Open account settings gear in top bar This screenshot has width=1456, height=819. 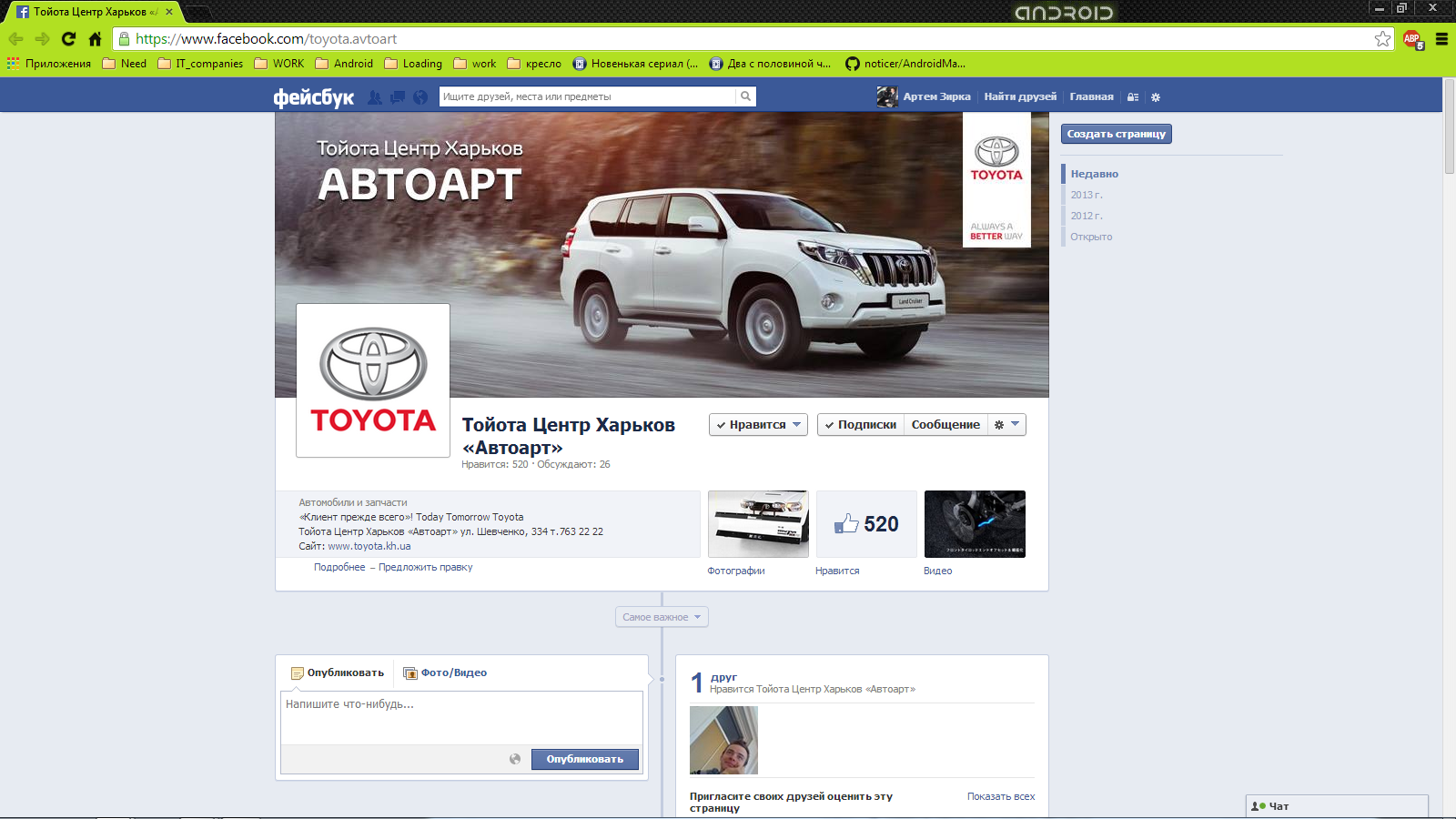click(x=1156, y=97)
